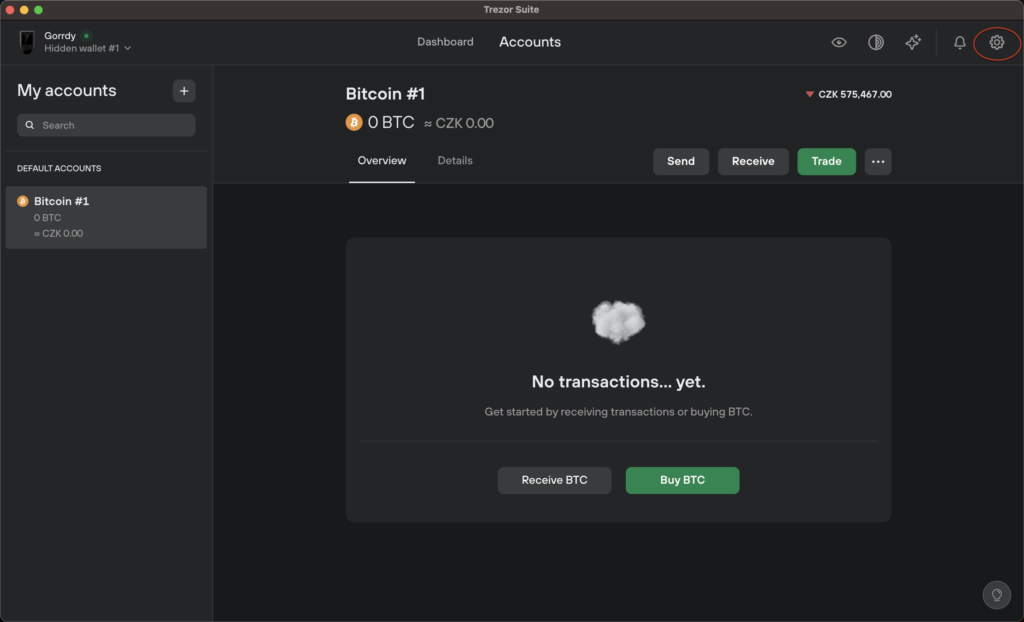Open the three-dots more options menu
Image resolution: width=1024 pixels, height=622 pixels.
[878, 161]
